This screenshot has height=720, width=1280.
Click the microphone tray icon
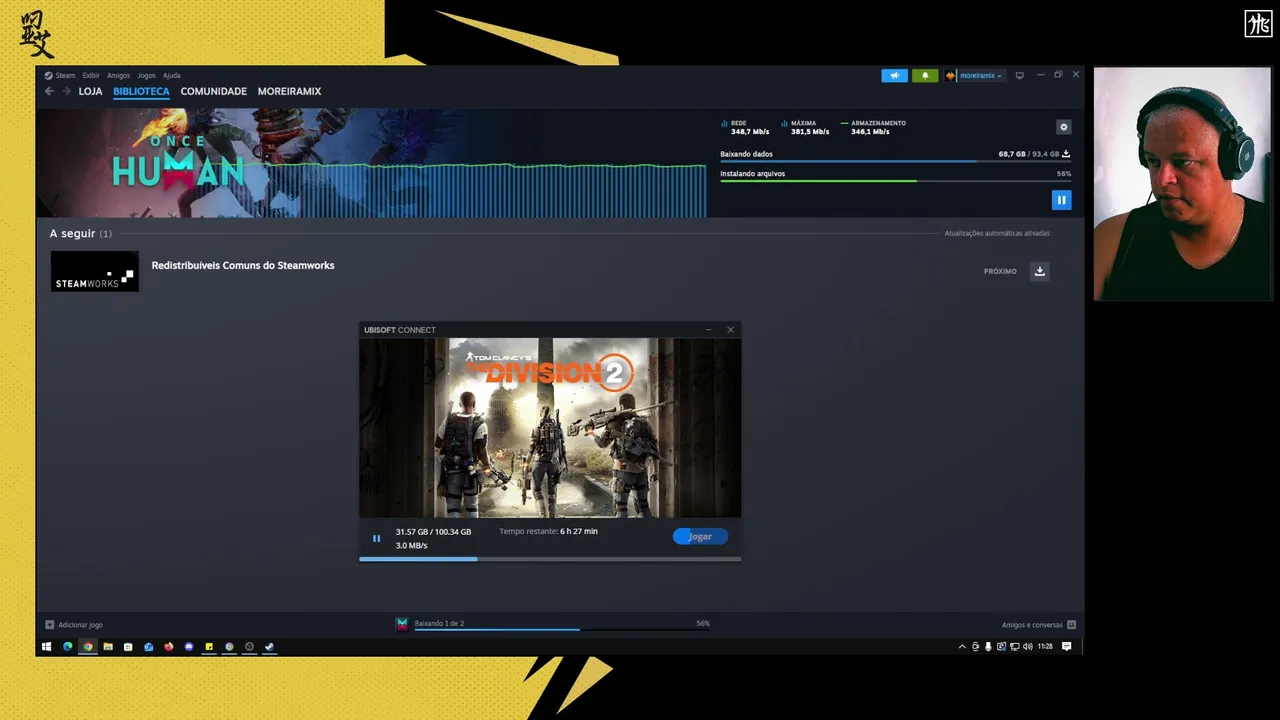(x=988, y=647)
